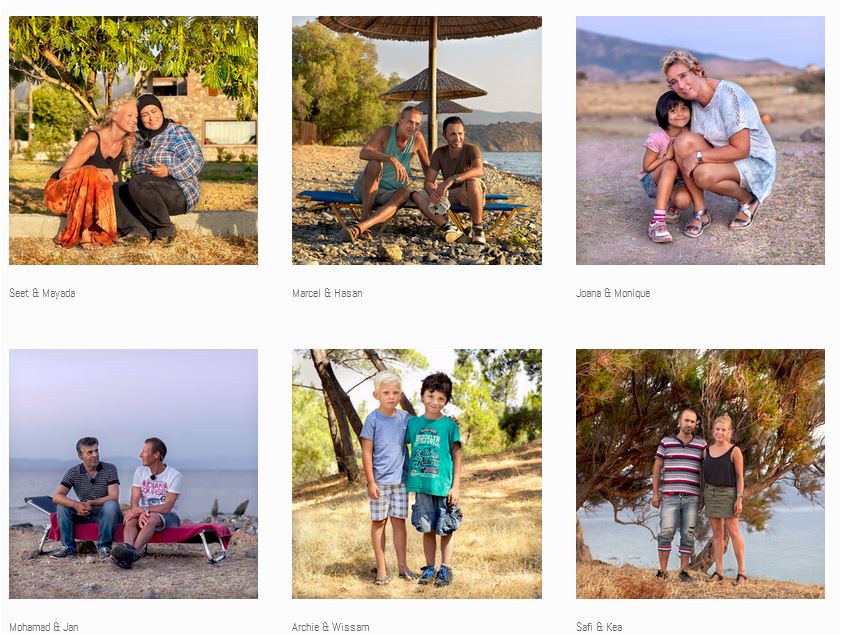Screen dimensions: 841x635
Task: View the image with woman in orange skirt
Action: click(x=133, y=140)
